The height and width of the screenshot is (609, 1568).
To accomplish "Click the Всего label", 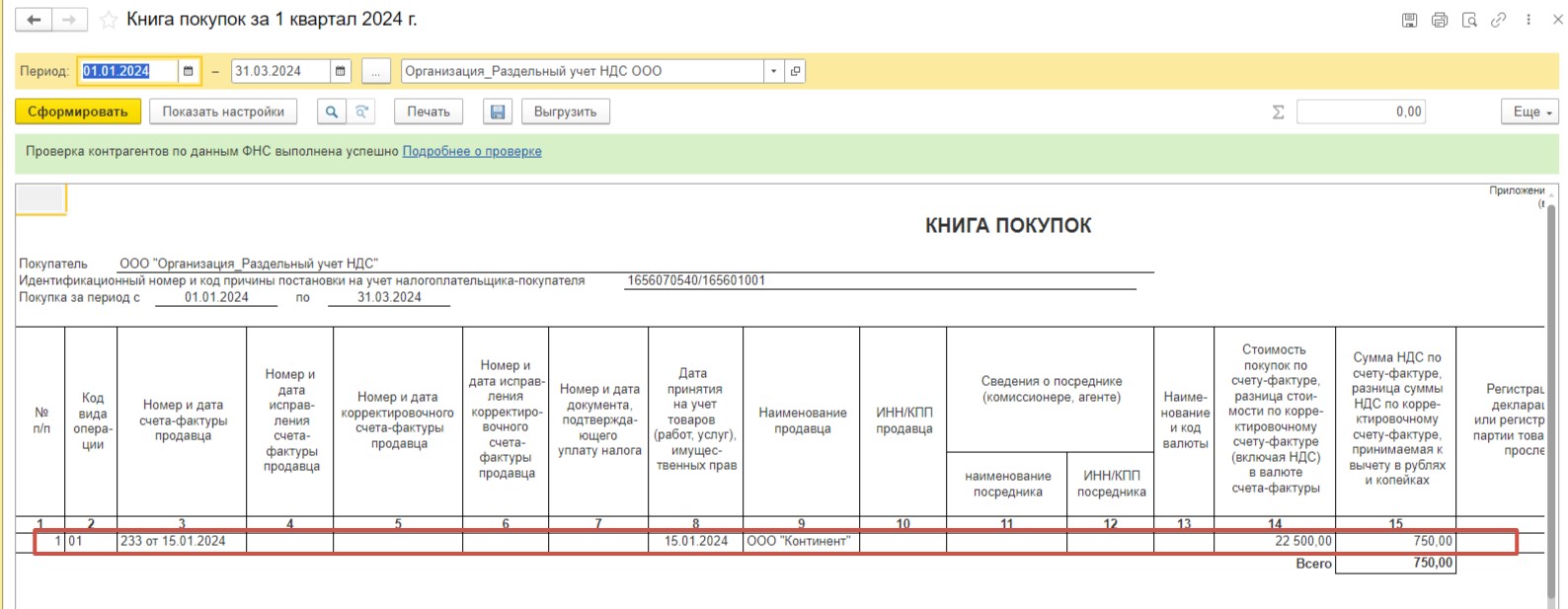I will pos(1313,564).
